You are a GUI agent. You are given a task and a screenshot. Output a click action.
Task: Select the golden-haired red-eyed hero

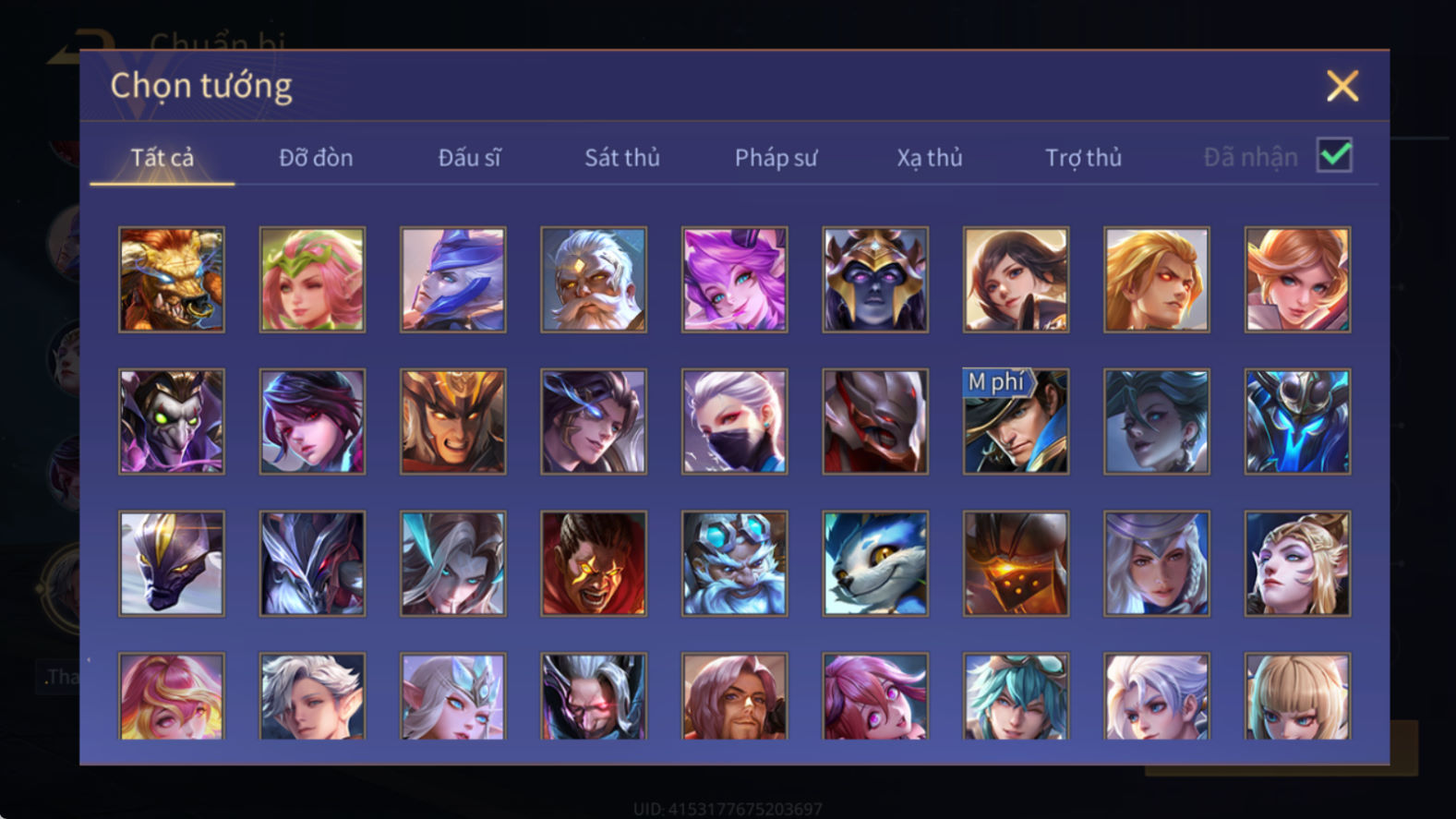[1157, 280]
